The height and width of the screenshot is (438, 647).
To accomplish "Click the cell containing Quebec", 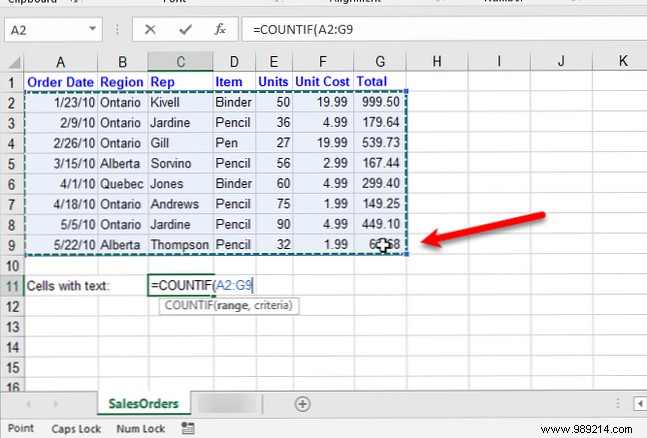I will (x=123, y=184).
